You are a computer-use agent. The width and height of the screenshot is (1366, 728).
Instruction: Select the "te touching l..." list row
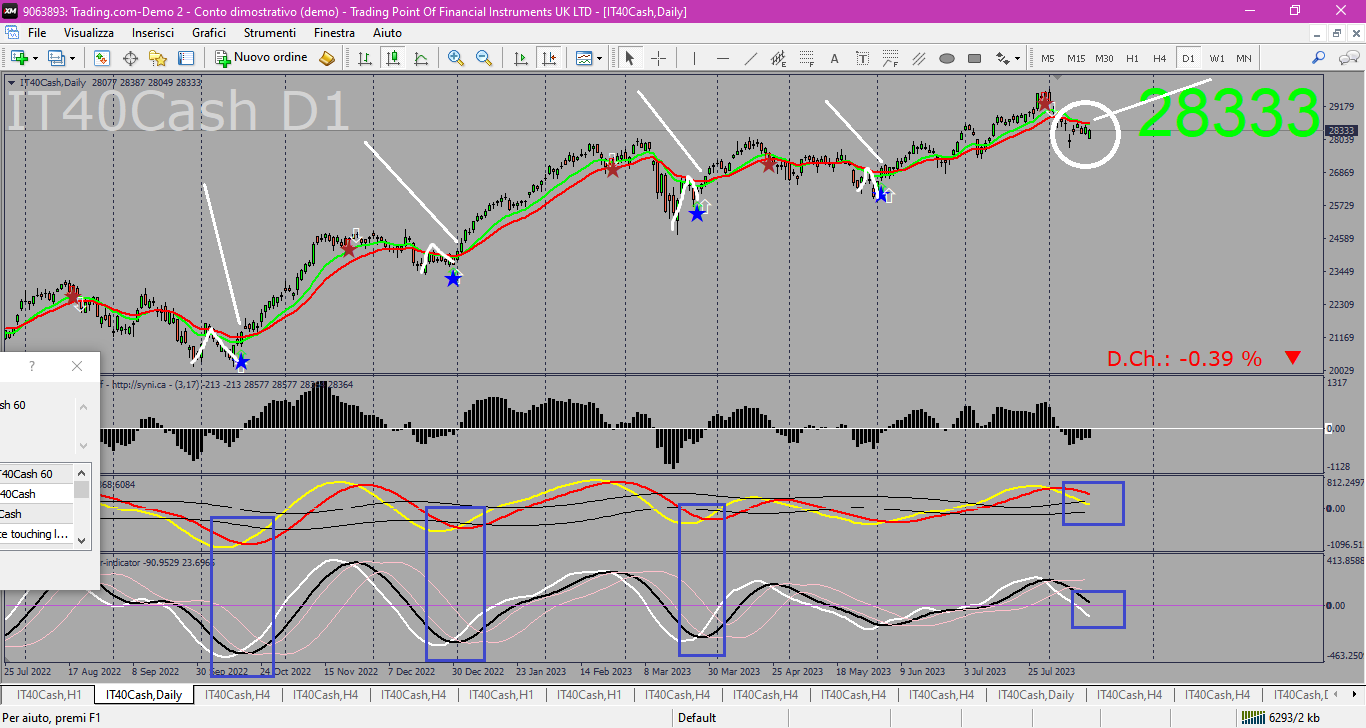pos(36,534)
